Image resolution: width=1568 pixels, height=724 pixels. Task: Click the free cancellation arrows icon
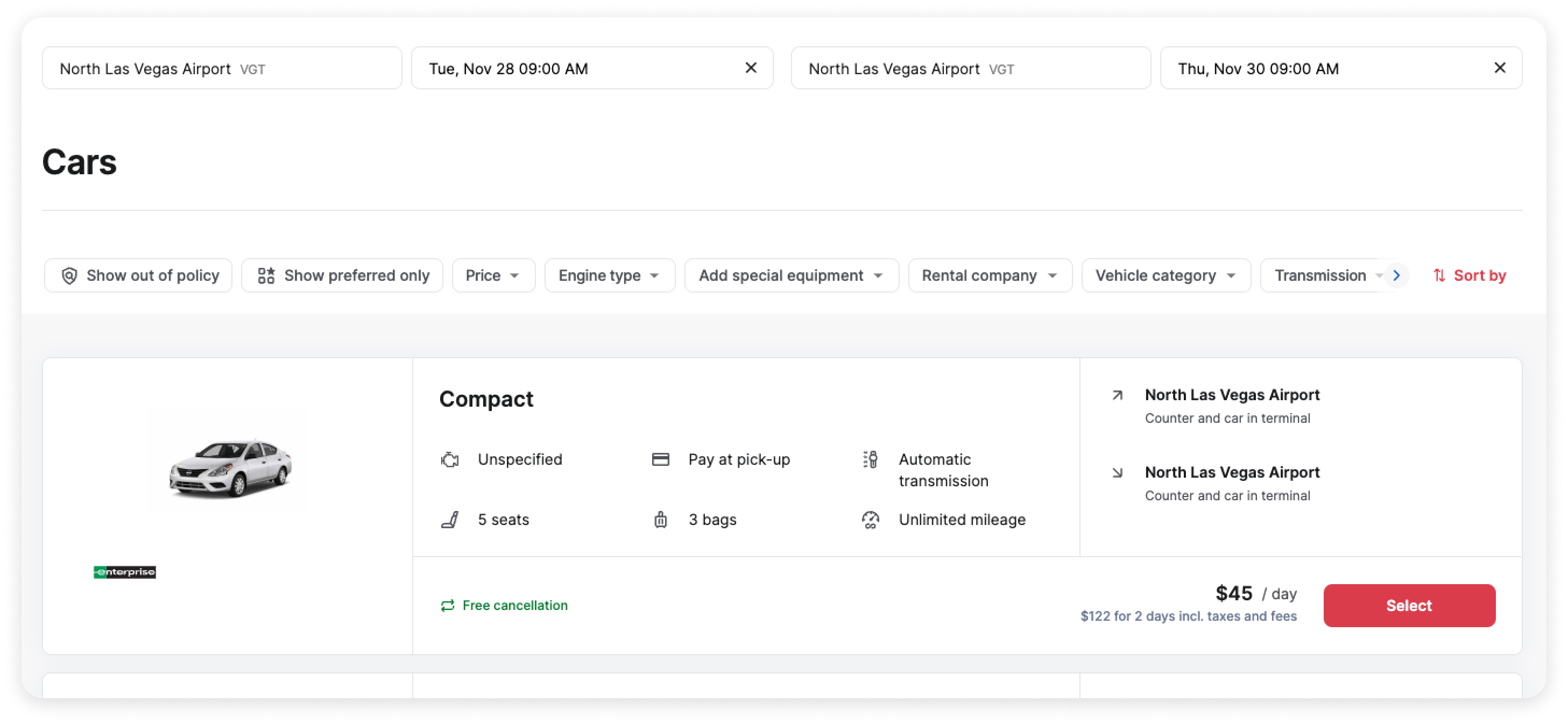click(x=447, y=605)
